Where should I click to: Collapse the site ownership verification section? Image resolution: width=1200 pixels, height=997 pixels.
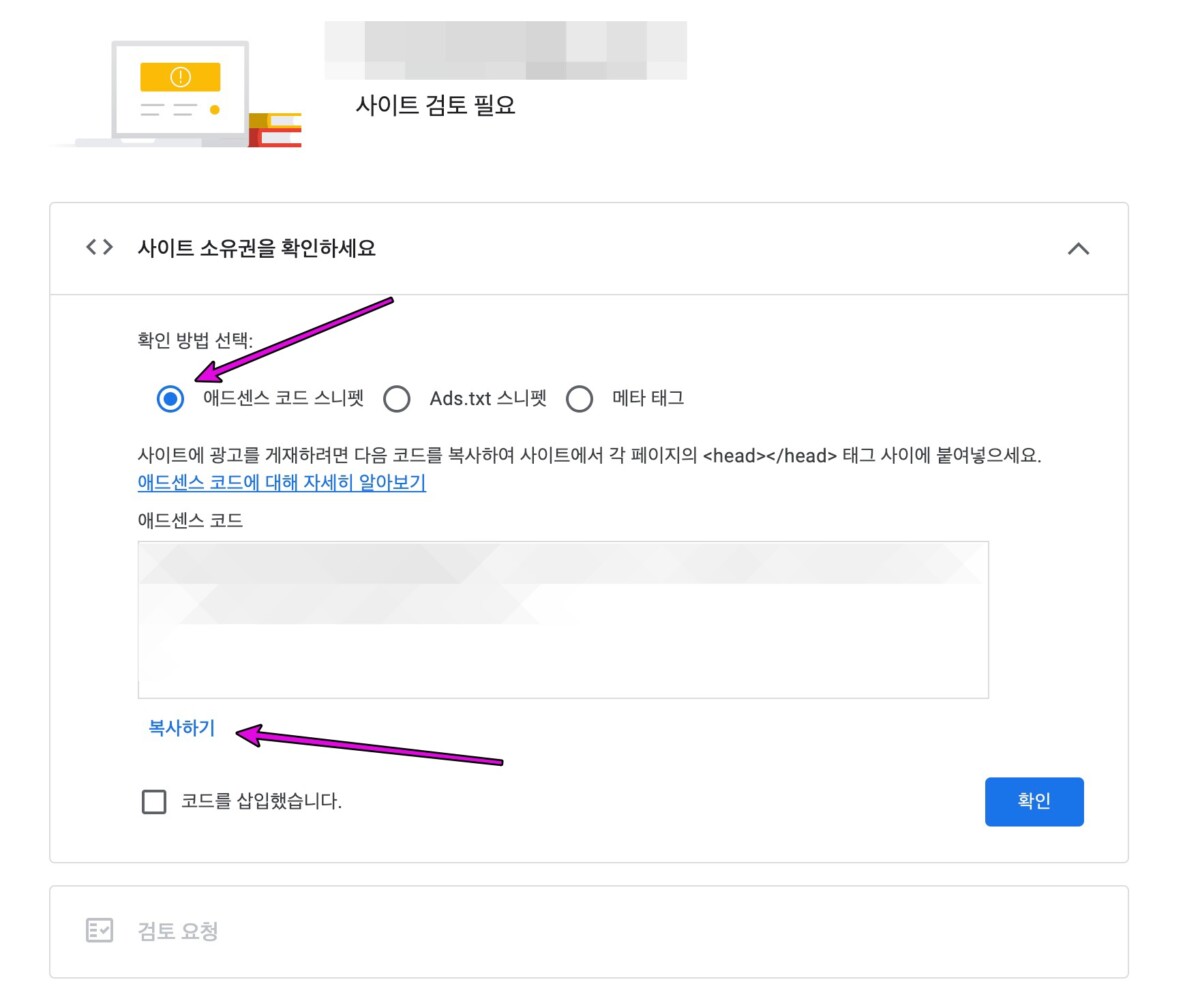1078,249
